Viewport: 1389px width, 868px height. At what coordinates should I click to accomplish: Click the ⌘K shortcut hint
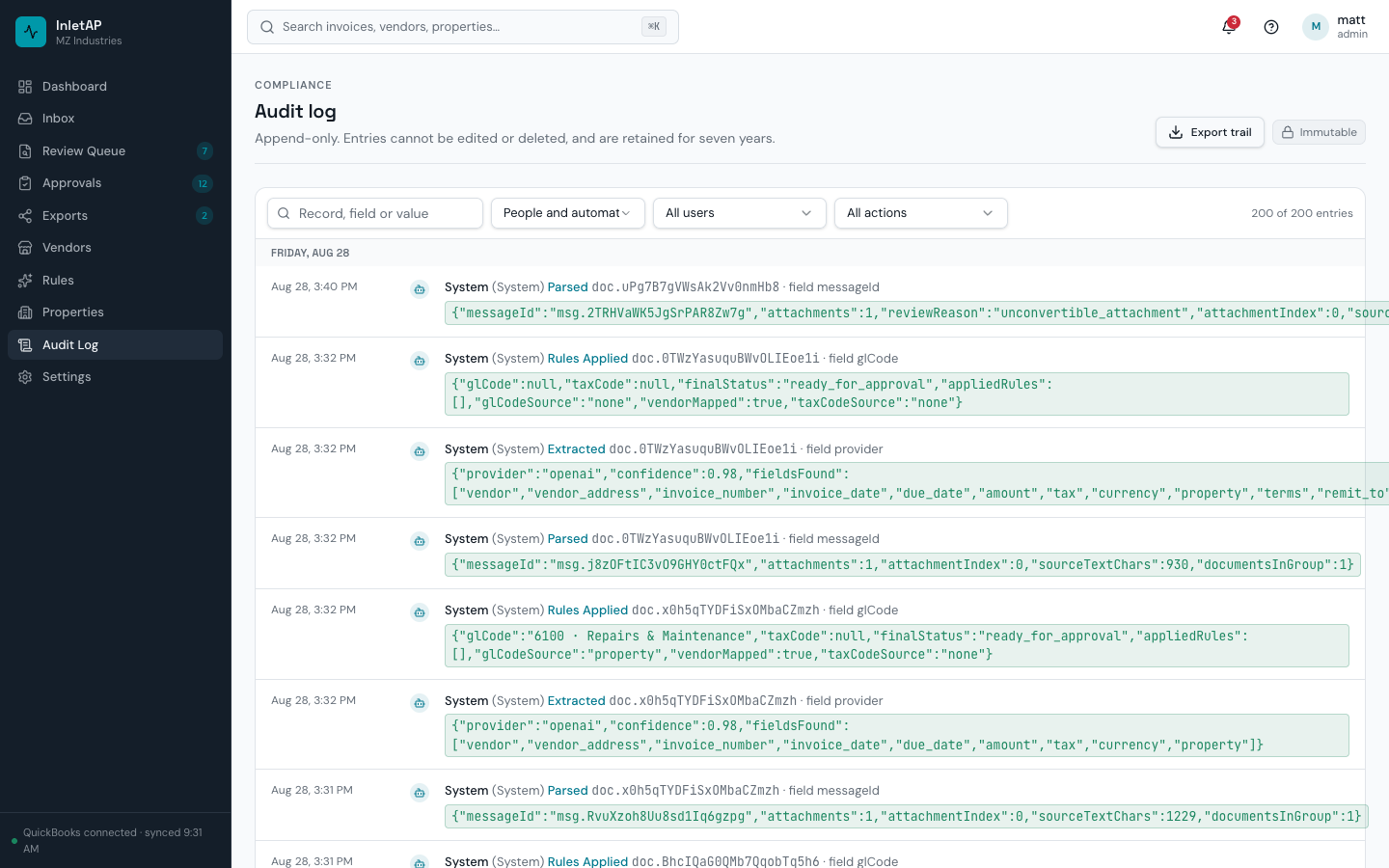pyautogui.click(x=654, y=27)
